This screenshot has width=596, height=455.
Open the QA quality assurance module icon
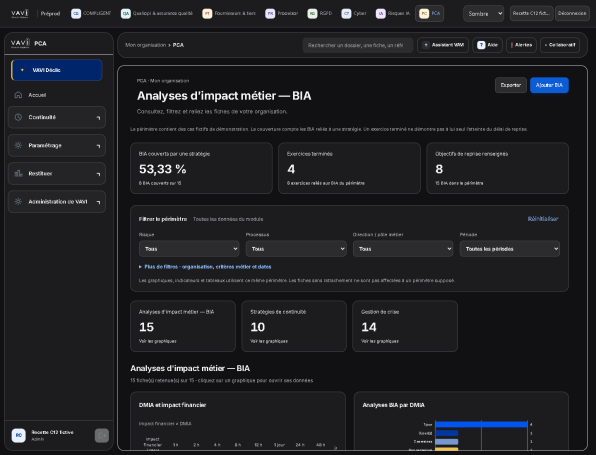pos(125,14)
